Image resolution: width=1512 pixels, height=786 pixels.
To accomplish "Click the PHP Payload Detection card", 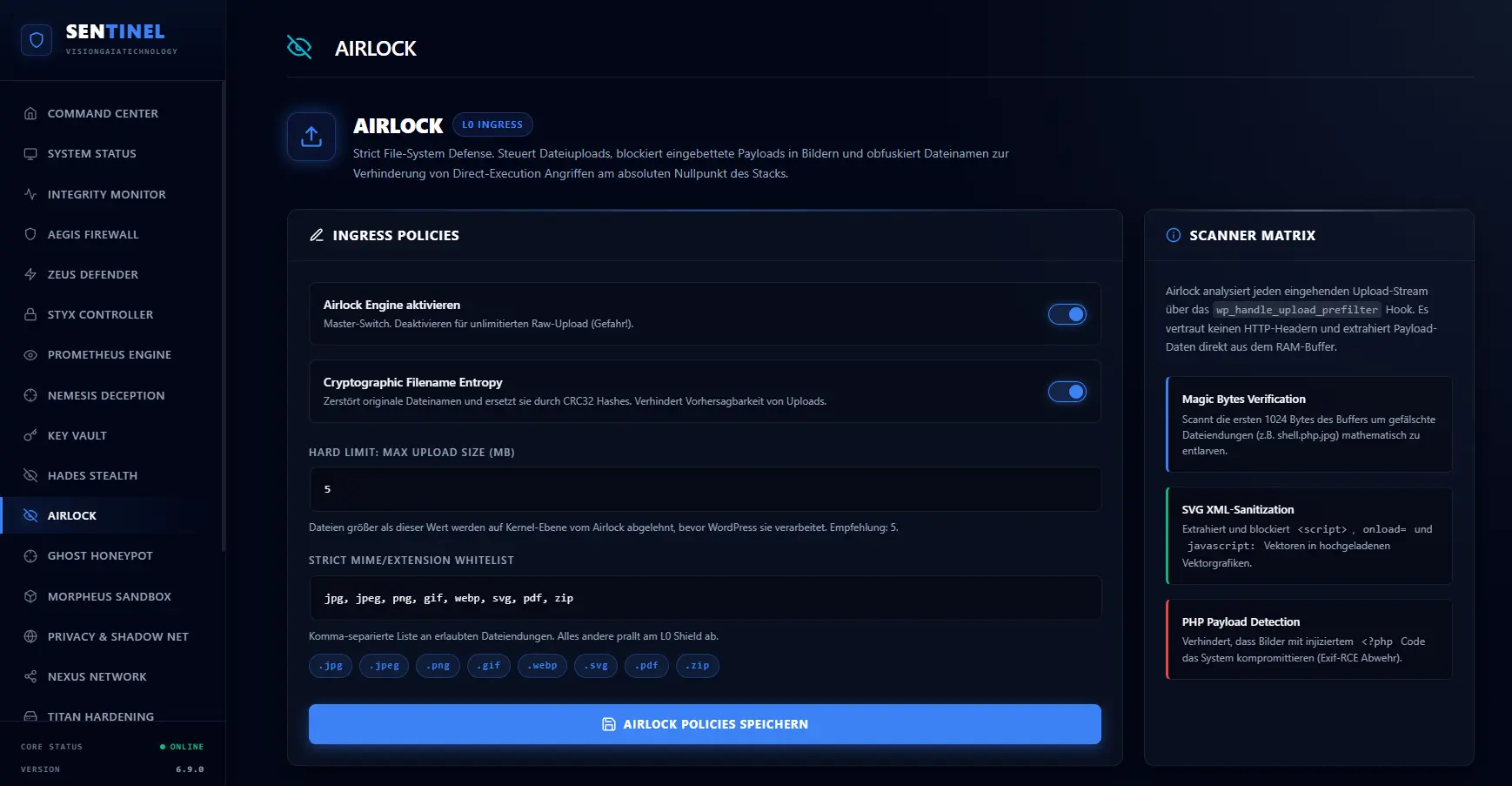I will (1308, 639).
